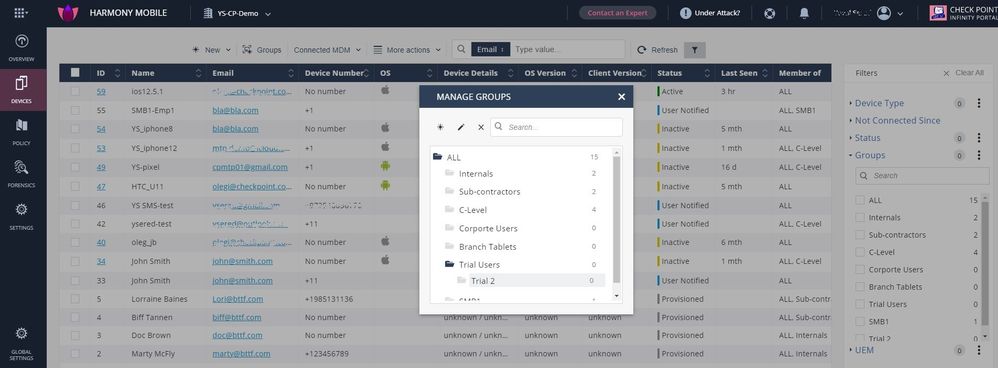Toggle the filter funnel button
Image resolution: width=998 pixels, height=368 pixels.
pos(694,50)
